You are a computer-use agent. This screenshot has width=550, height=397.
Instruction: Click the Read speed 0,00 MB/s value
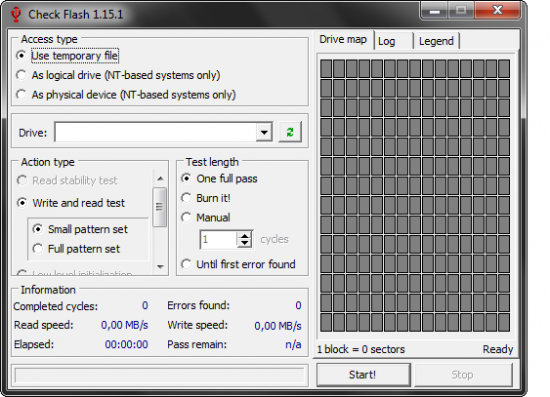coord(125,325)
